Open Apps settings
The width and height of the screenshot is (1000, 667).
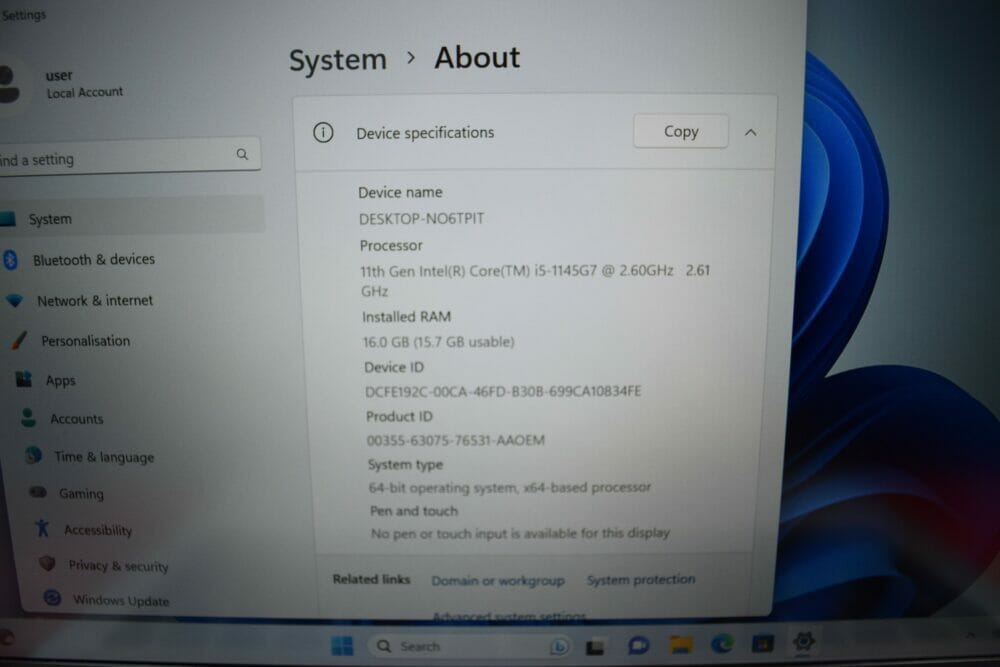click(x=61, y=381)
